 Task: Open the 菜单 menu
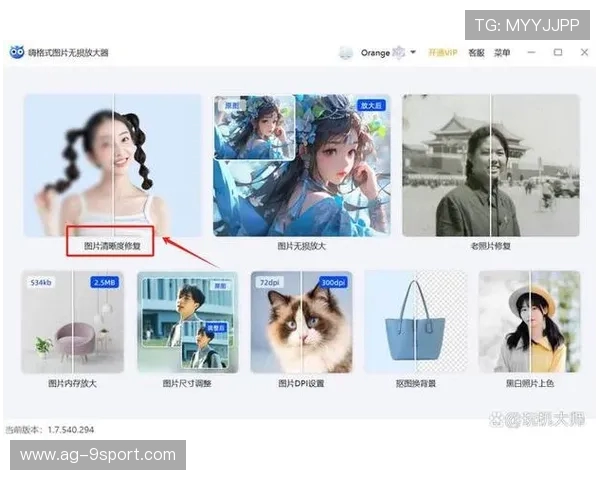pos(502,52)
